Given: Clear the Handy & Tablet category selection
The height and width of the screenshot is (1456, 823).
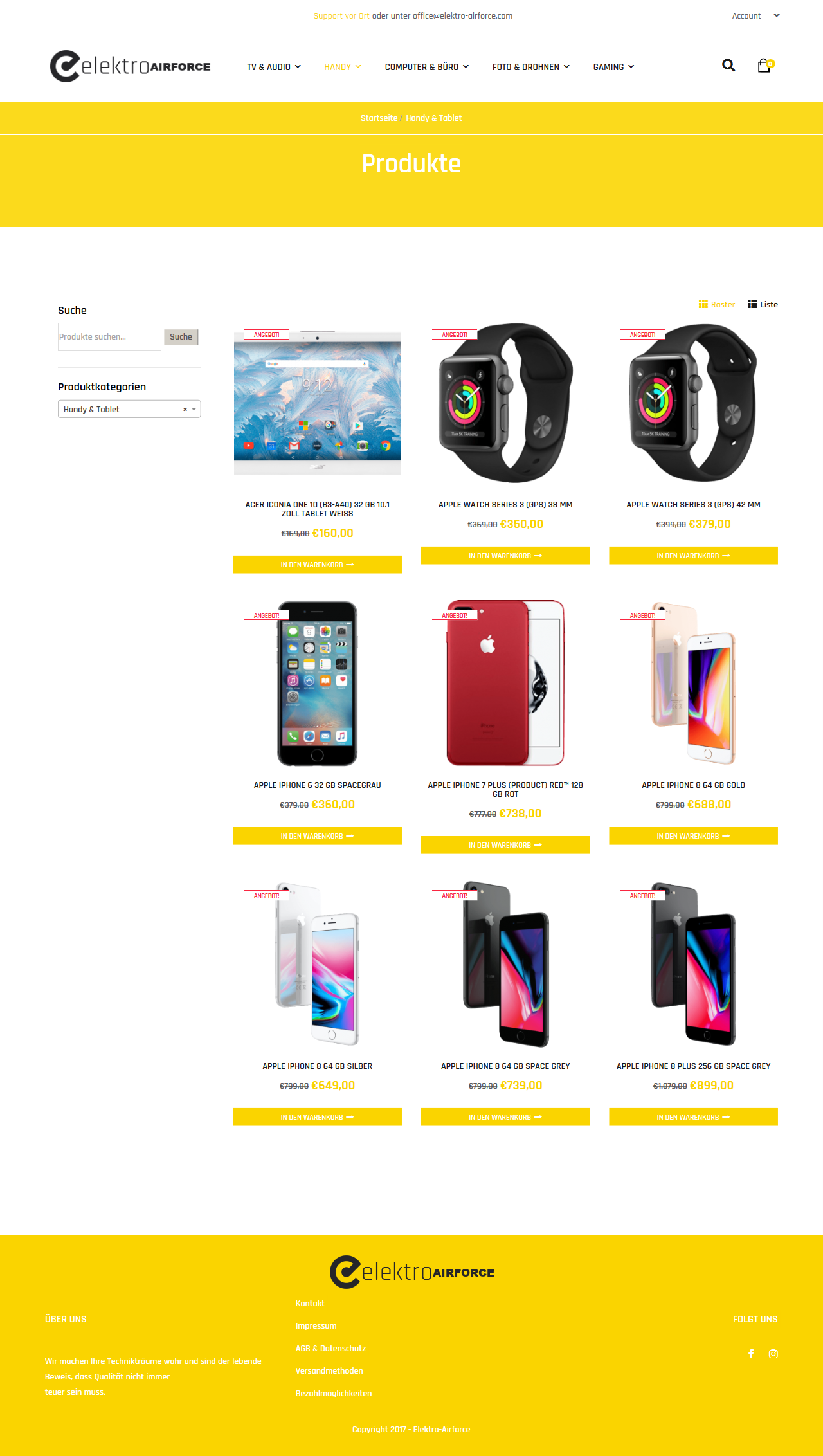Looking at the screenshot, I should pyautogui.click(x=185, y=410).
